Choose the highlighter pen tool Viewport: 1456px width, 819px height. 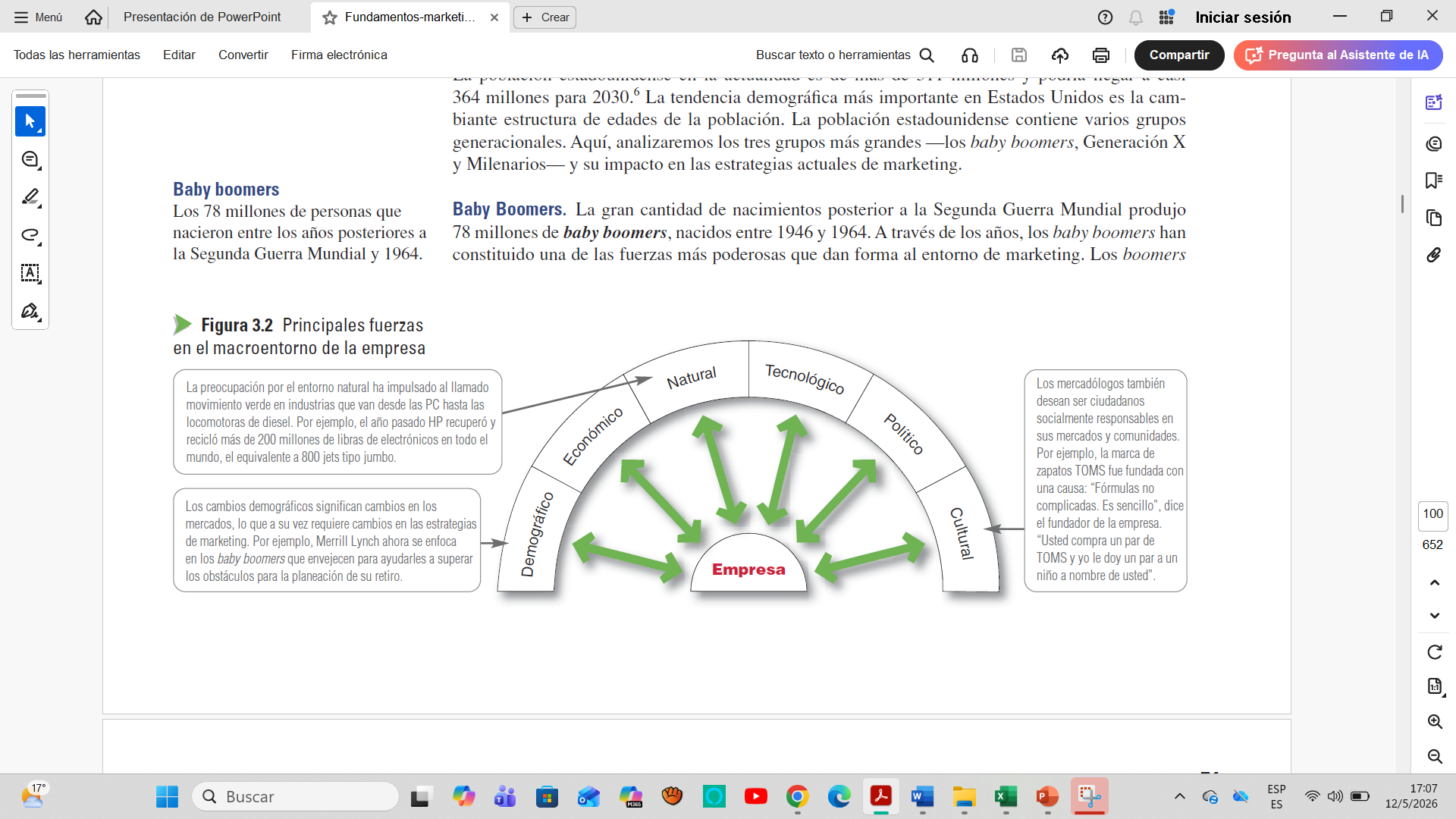[30, 197]
